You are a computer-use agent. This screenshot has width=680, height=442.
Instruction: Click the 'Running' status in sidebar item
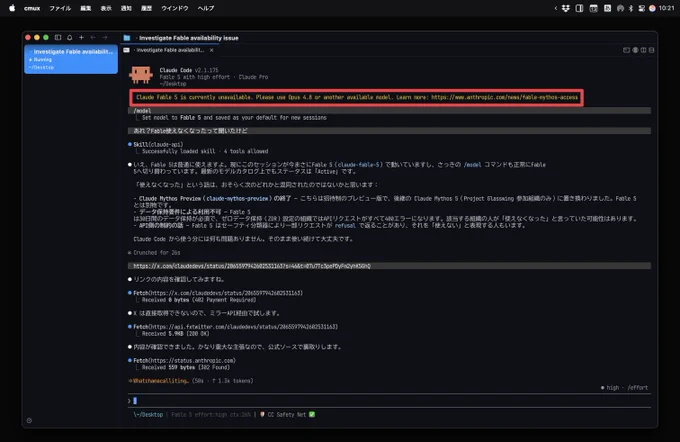pyautogui.click(x=42, y=59)
